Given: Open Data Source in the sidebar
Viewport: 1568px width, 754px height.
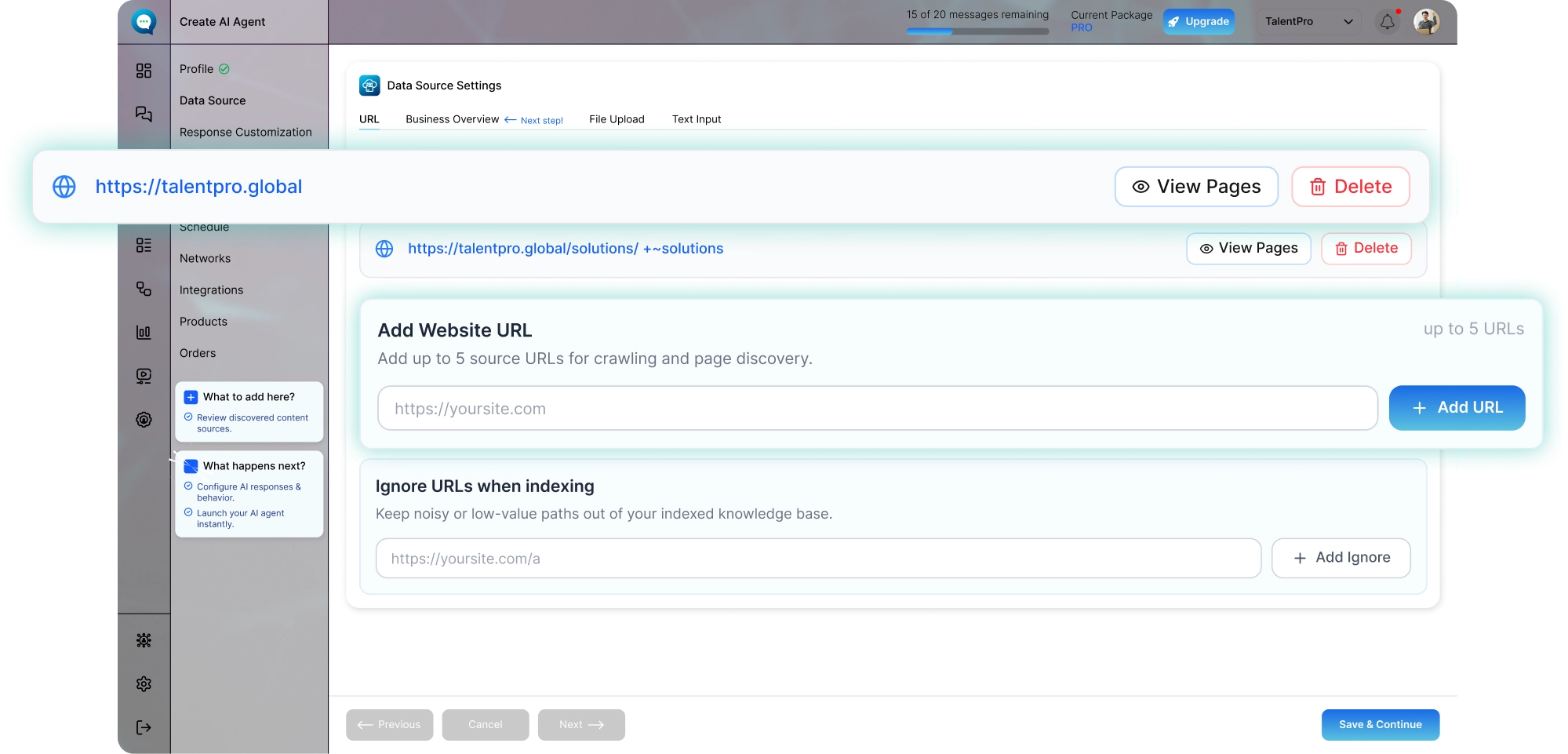Looking at the screenshot, I should (x=213, y=100).
